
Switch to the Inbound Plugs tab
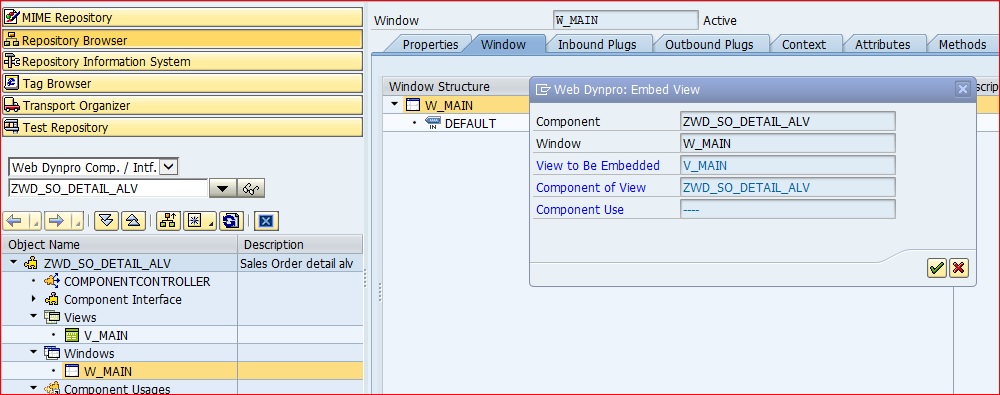pyautogui.click(x=597, y=44)
